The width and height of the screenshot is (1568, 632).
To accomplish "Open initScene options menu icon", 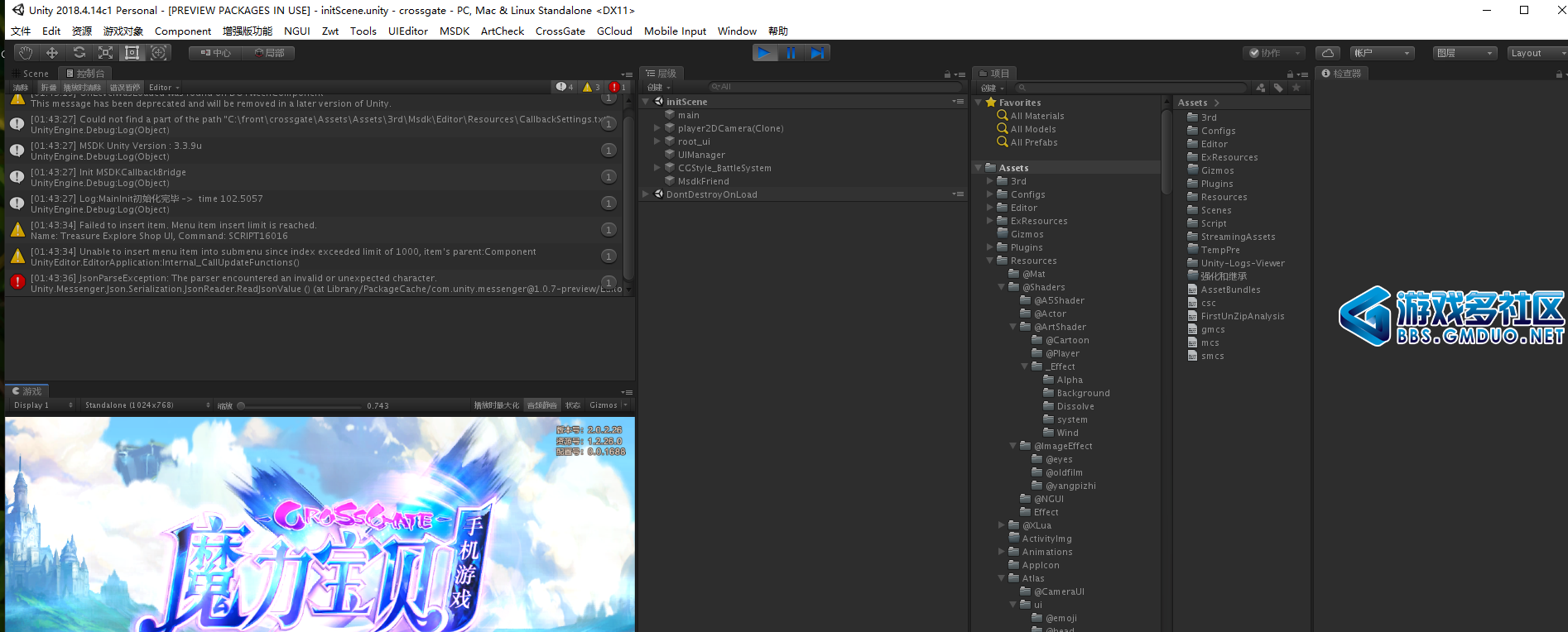I will (958, 102).
